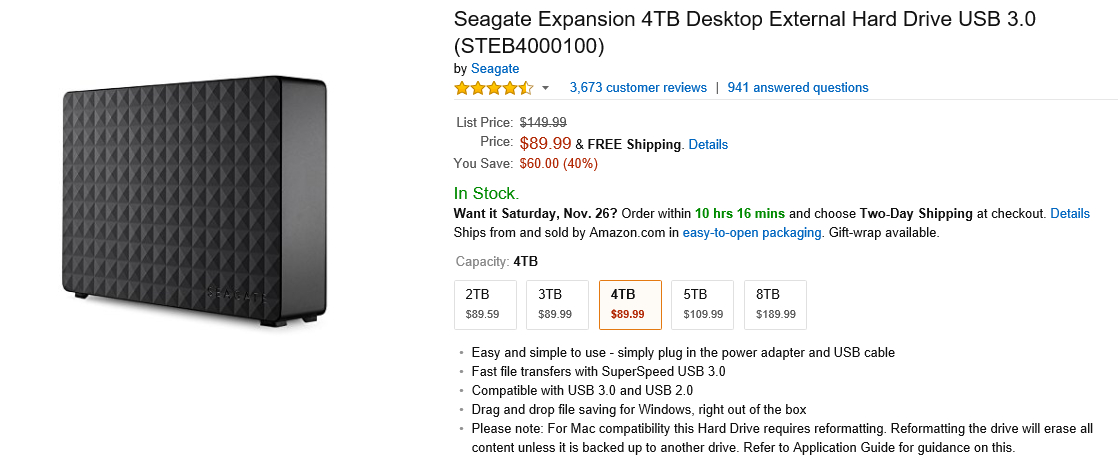Select the 4TB capacity option
This screenshot has width=1118, height=468.
click(x=630, y=304)
